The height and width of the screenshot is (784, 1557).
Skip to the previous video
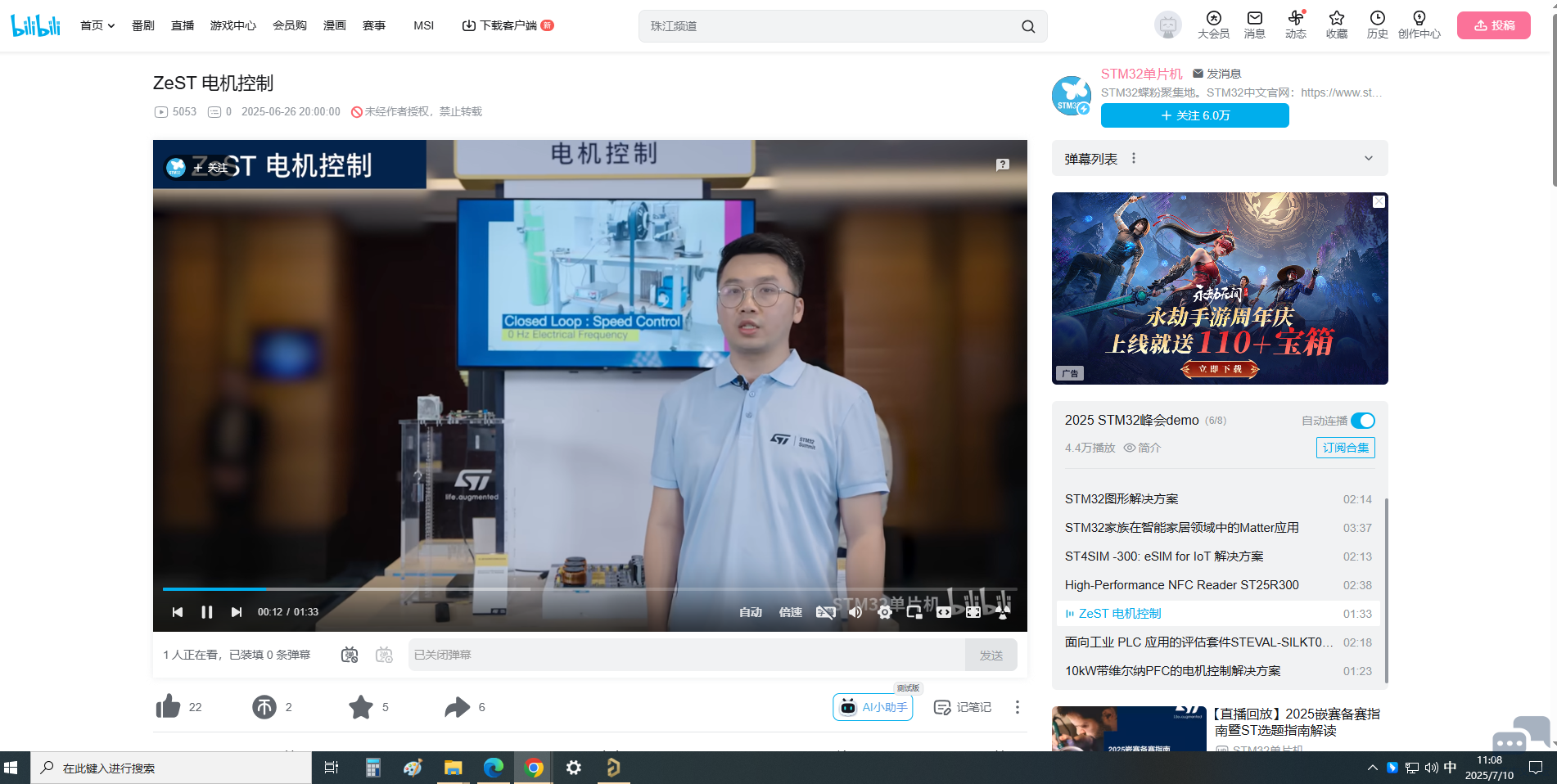click(178, 611)
